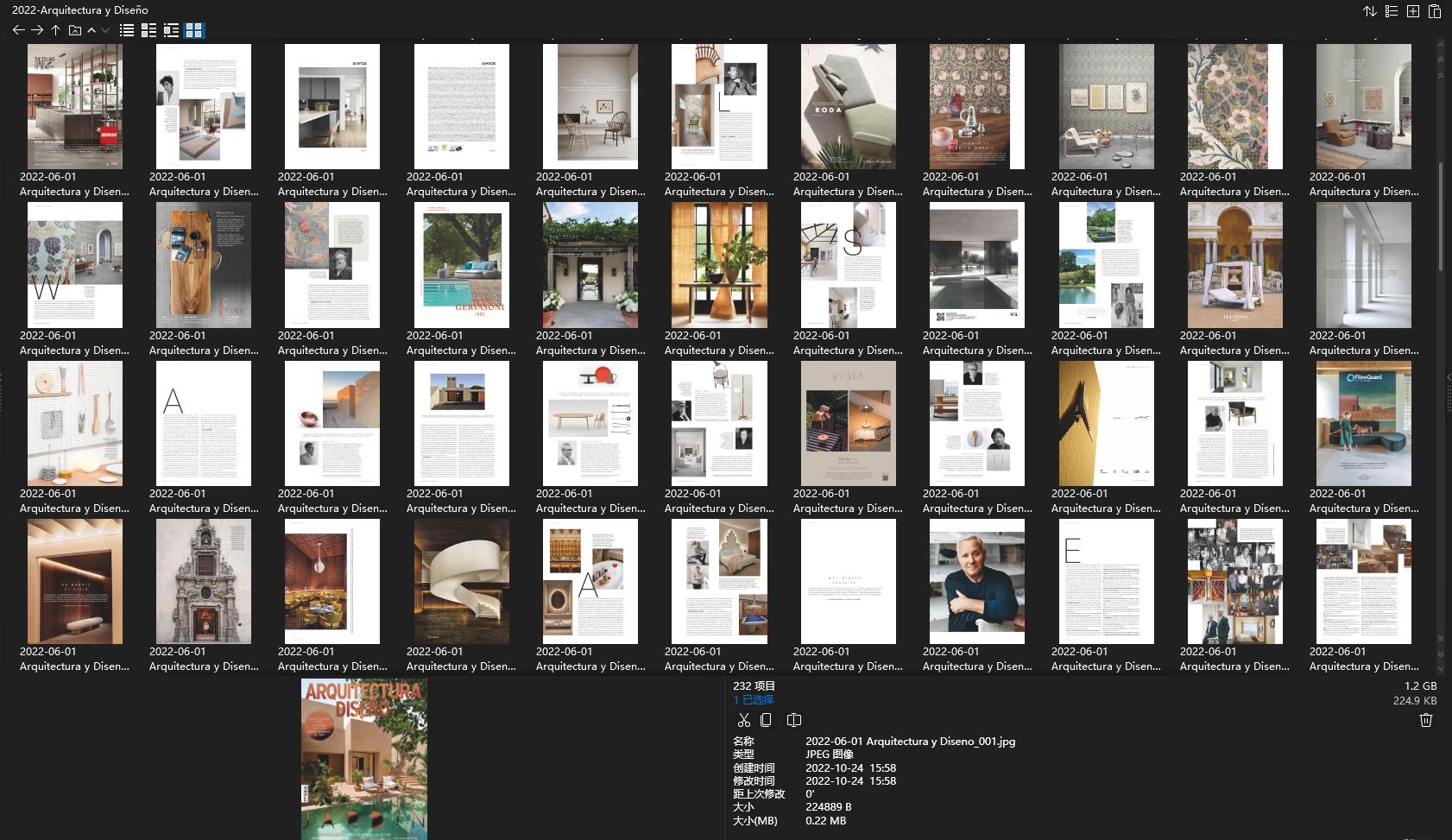
Task: Switch to small thumbnails with details view
Action: (149, 30)
